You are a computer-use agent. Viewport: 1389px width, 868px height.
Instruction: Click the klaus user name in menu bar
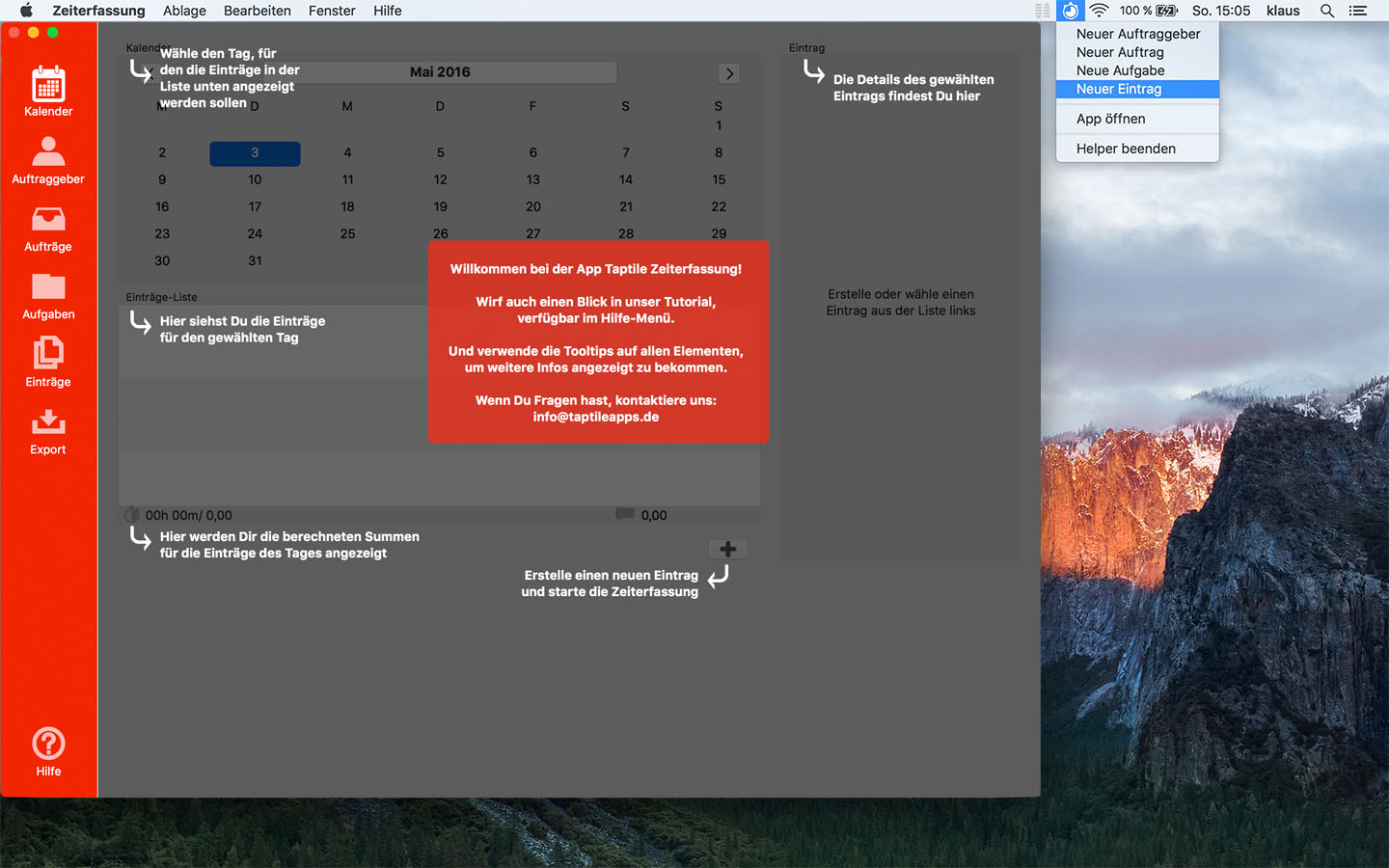[1283, 11]
